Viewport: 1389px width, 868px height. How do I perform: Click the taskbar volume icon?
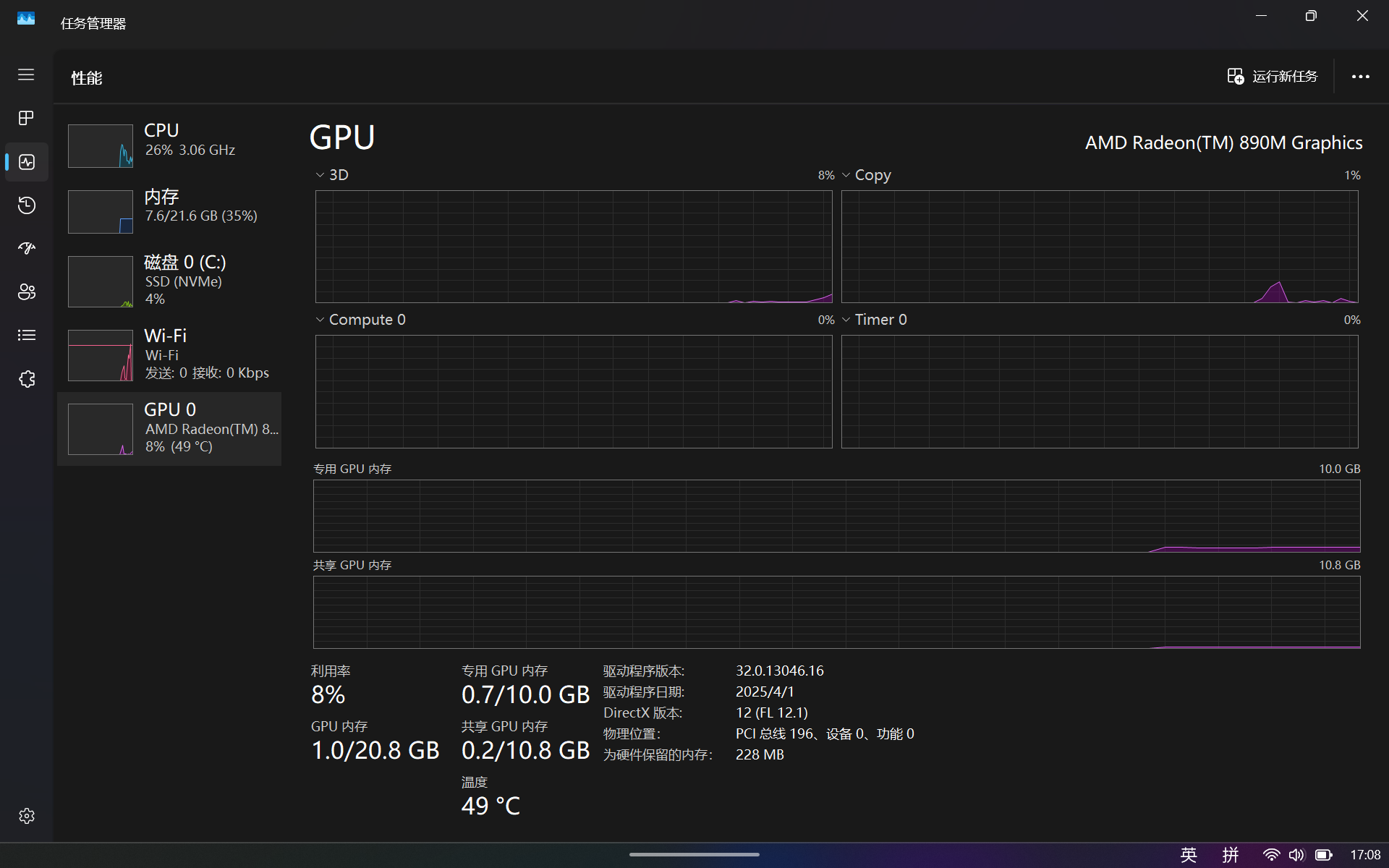click(x=1296, y=855)
